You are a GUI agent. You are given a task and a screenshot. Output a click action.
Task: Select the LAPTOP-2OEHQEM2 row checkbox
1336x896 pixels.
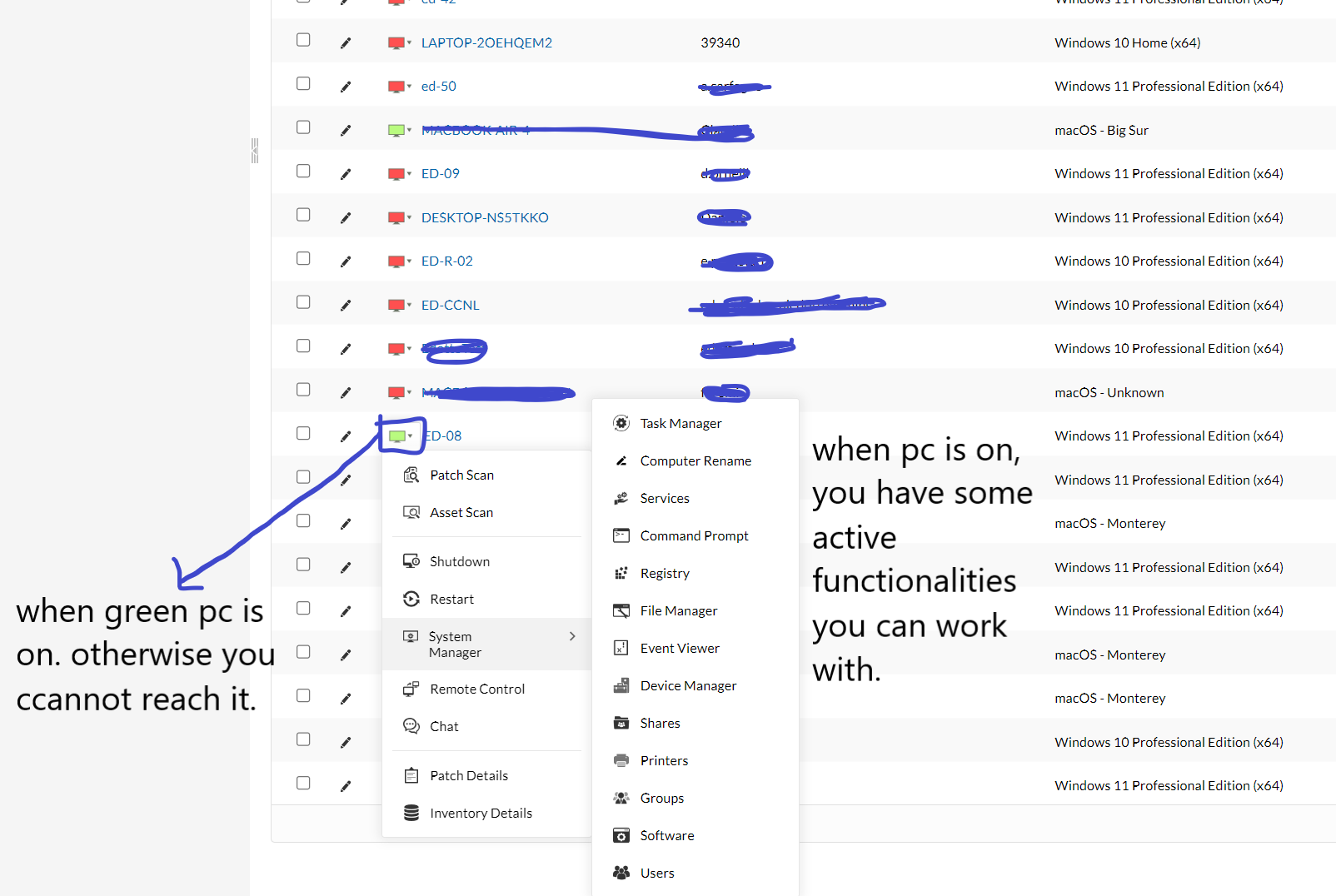[x=303, y=40]
